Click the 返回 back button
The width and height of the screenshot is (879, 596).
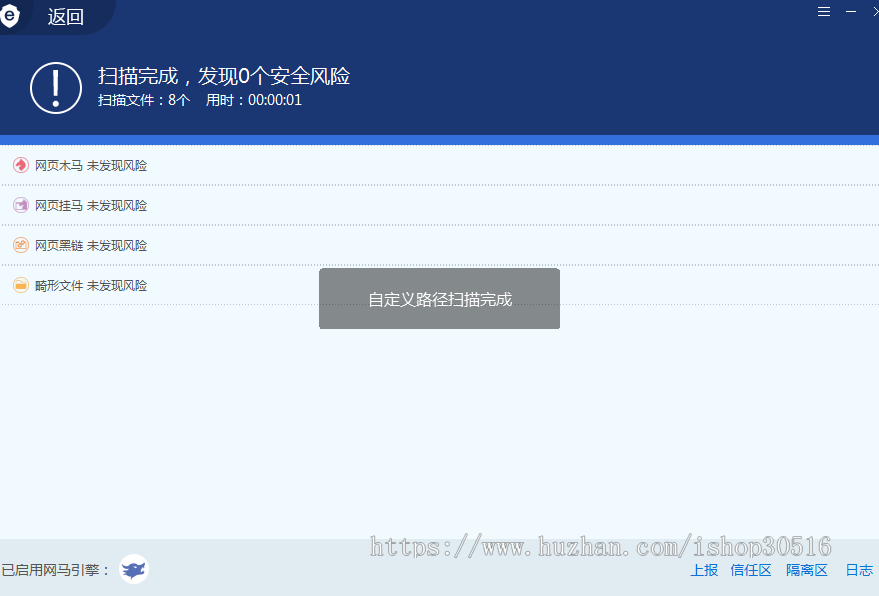66,17
